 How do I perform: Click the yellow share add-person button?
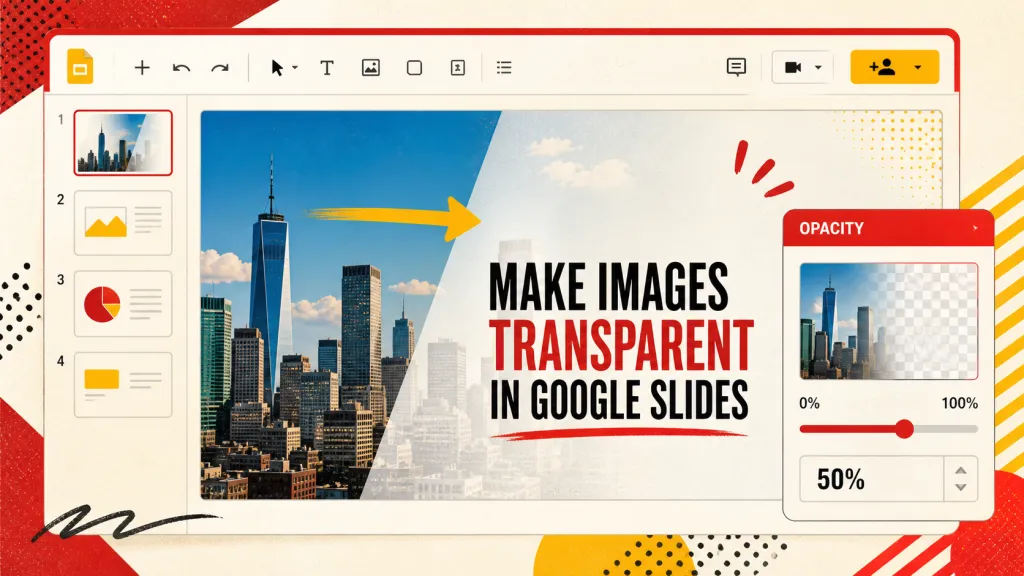[x=882, y=67]
